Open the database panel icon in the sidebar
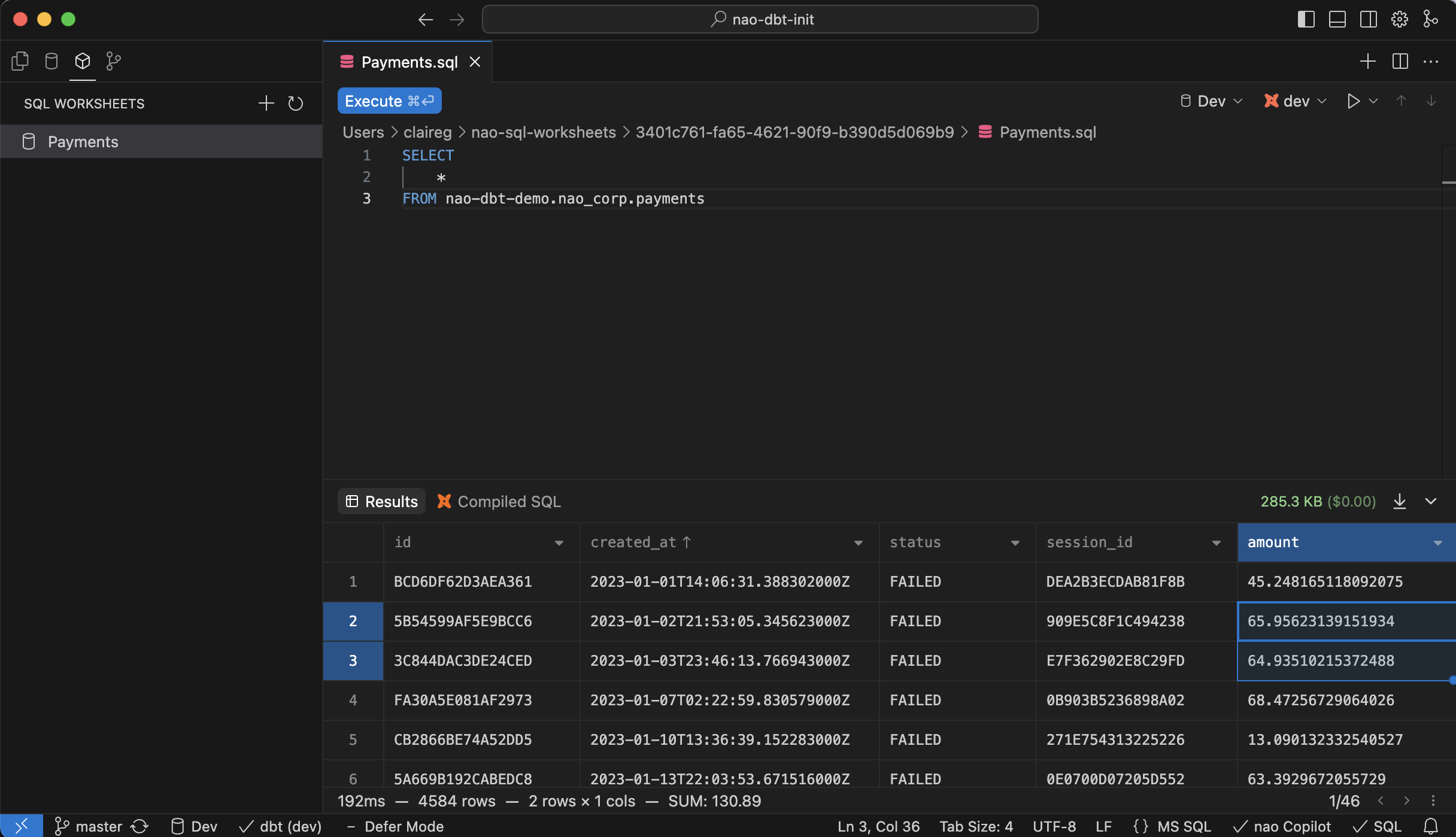Viewport: 1456px width, 837px height. click(x=51, y=60)
